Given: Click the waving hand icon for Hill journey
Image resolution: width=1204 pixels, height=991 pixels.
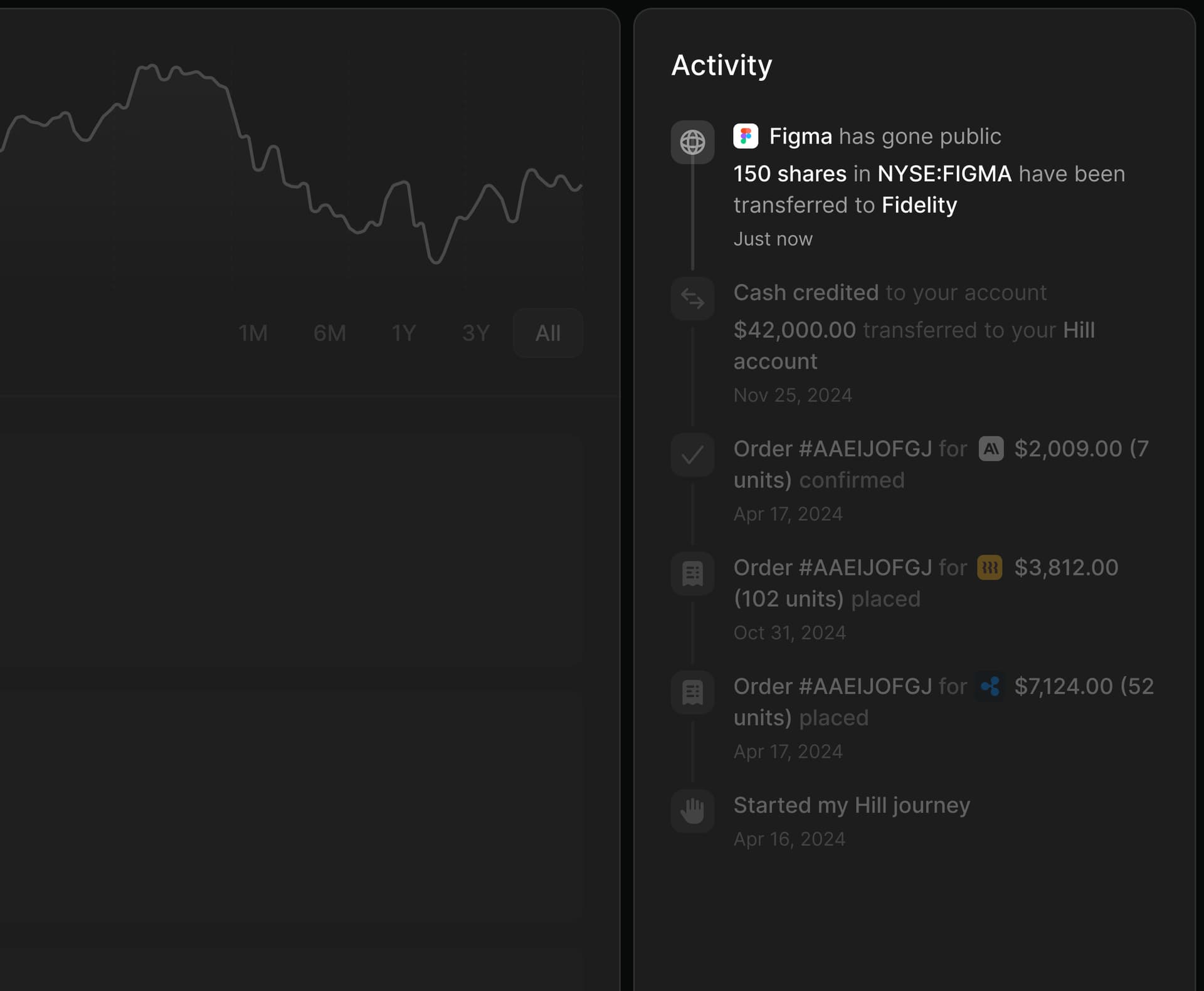Looking at the screenshot, I should (692, 810).
